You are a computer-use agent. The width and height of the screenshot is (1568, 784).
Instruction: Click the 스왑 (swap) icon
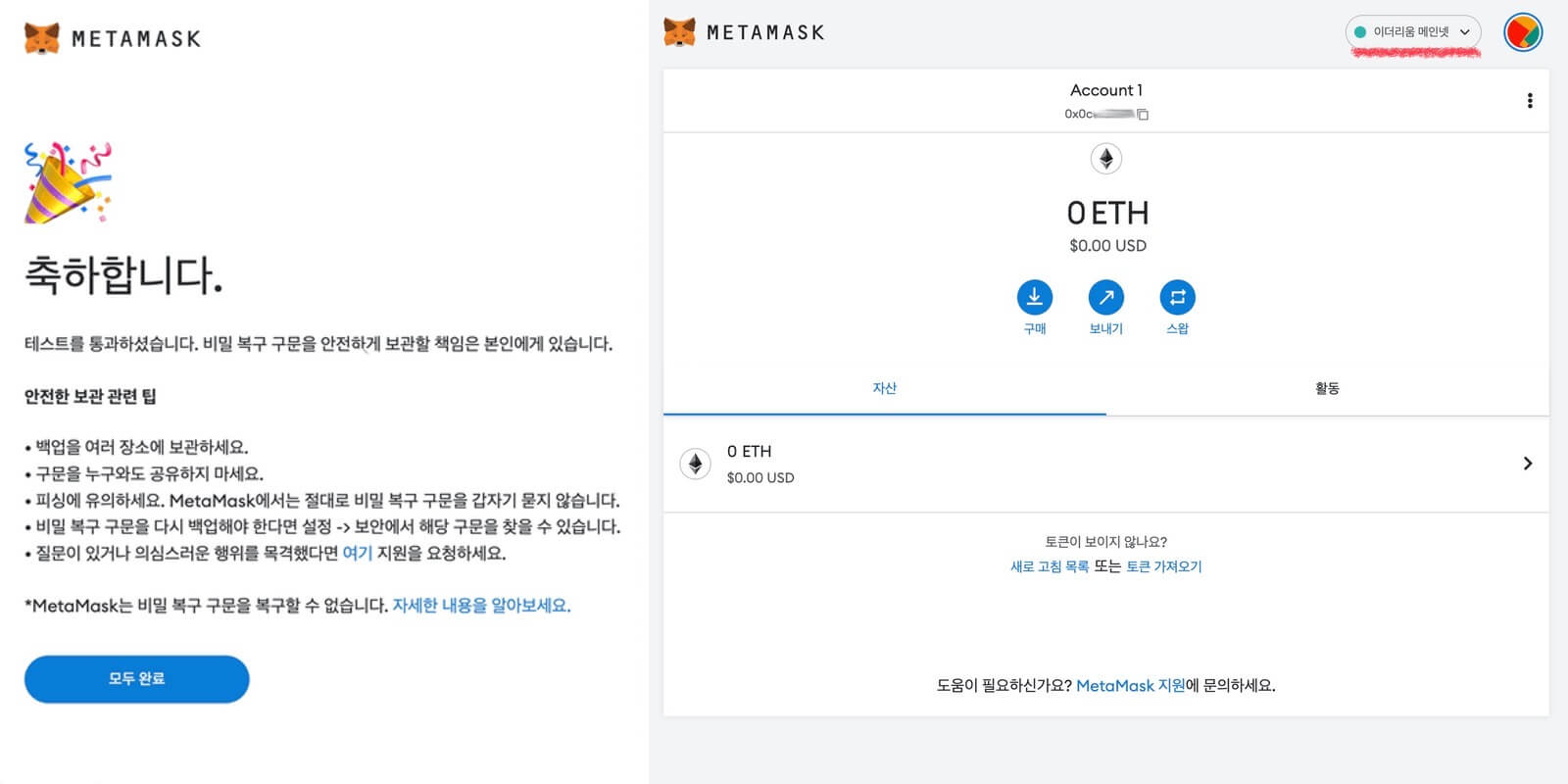[x=1178, y=297]
